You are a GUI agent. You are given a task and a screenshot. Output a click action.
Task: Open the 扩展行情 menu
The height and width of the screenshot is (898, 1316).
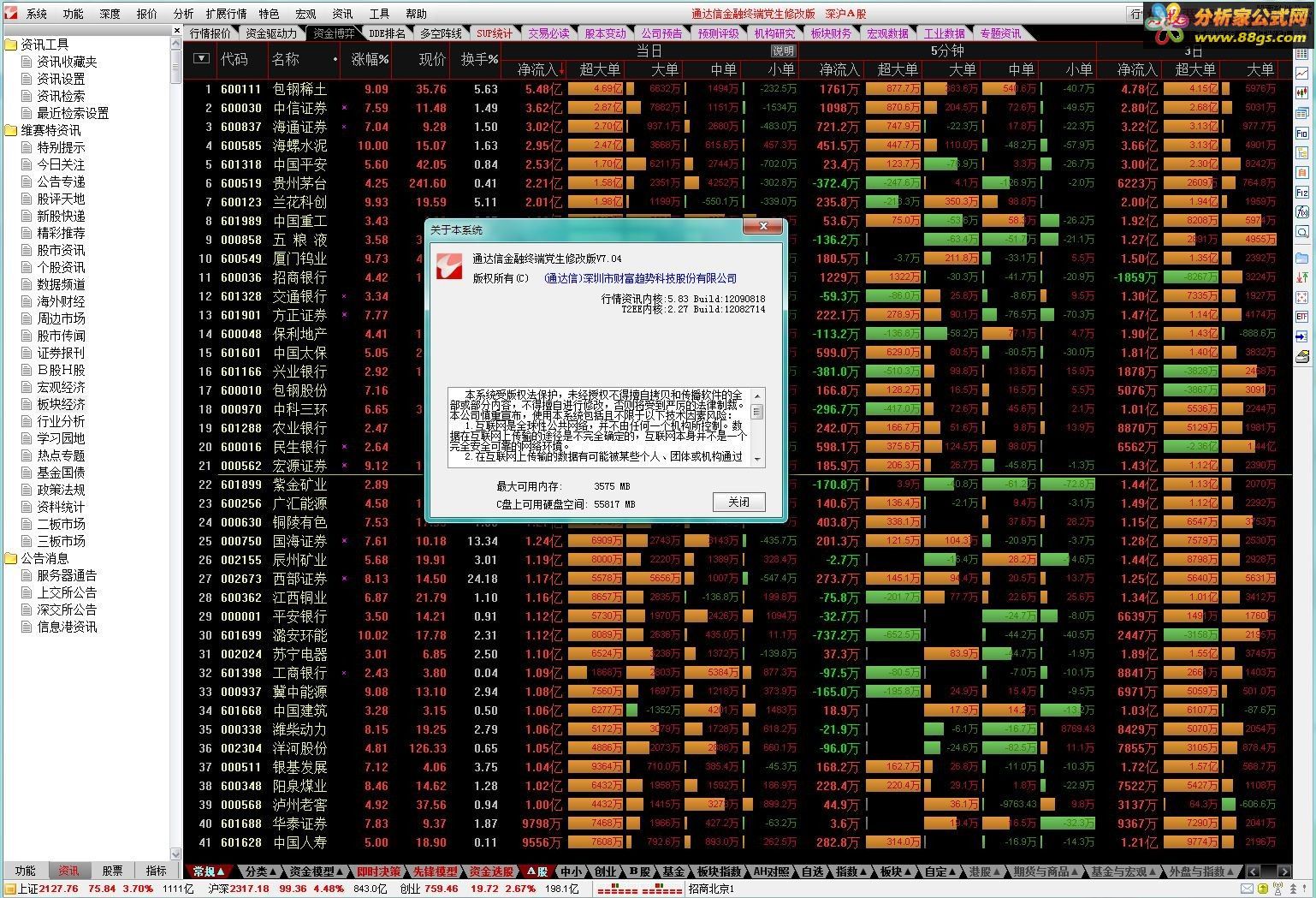click(226, 14)
